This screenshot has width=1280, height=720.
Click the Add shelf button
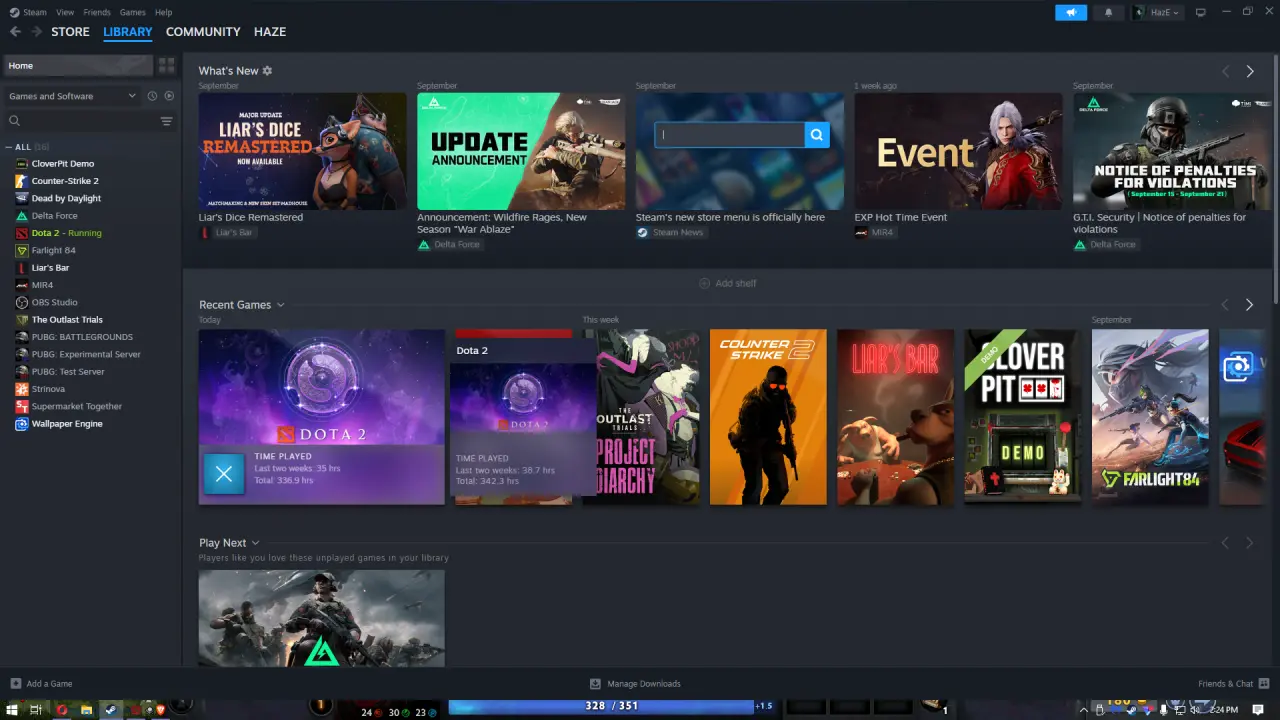click(727, 284)
